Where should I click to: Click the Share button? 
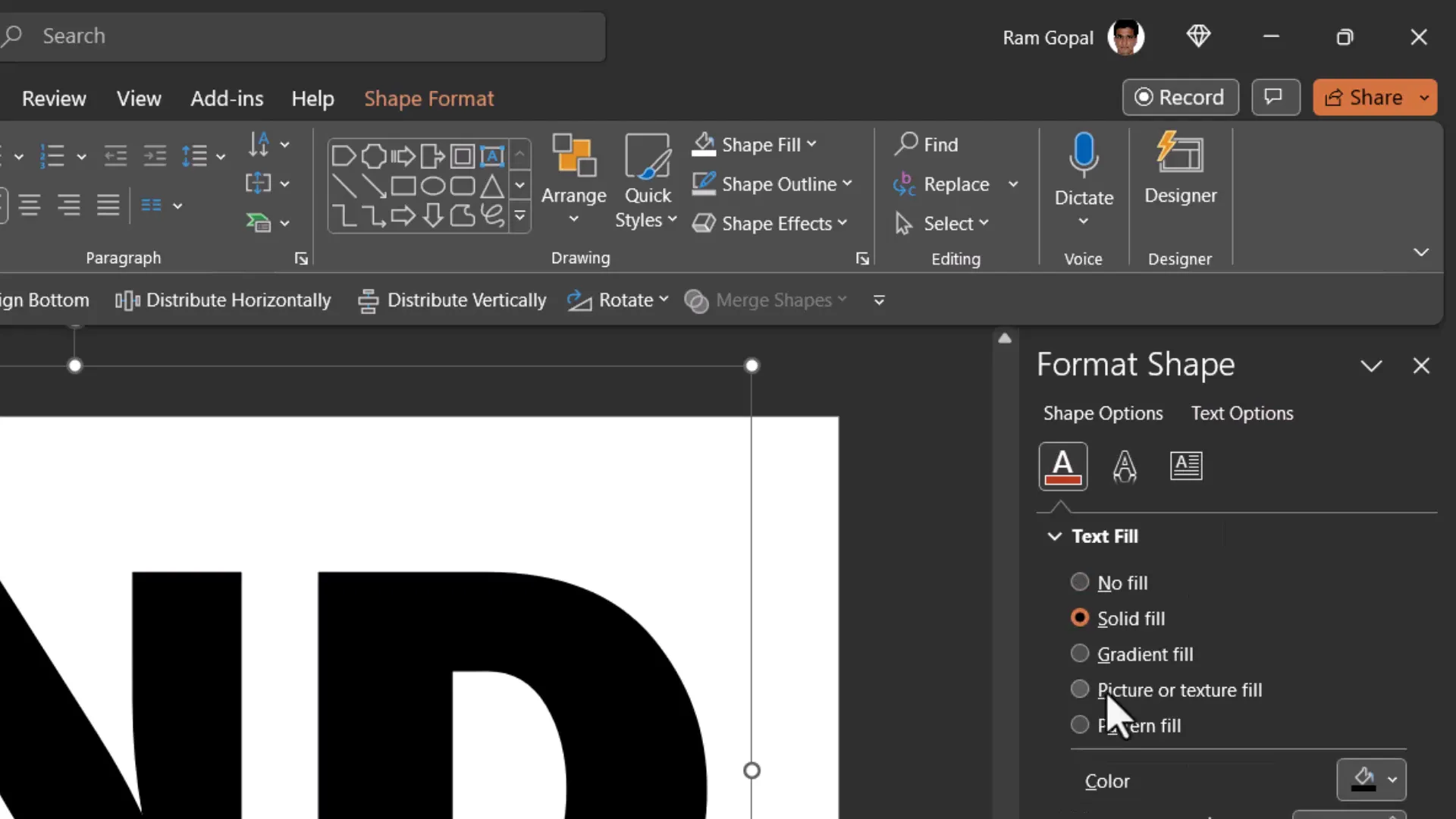[x=1363, y=97]
